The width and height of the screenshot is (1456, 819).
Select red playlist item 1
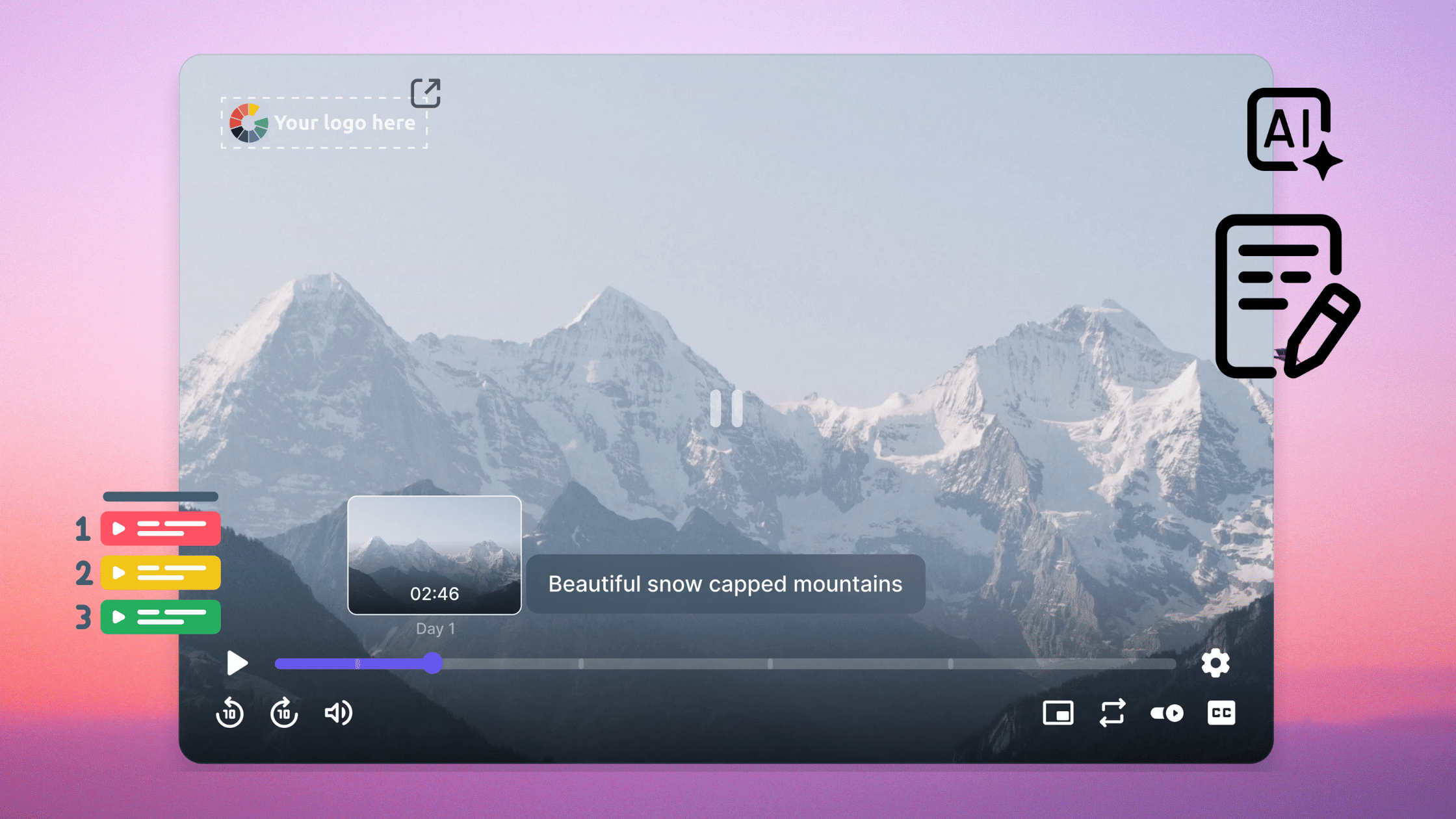click(161, 528)
